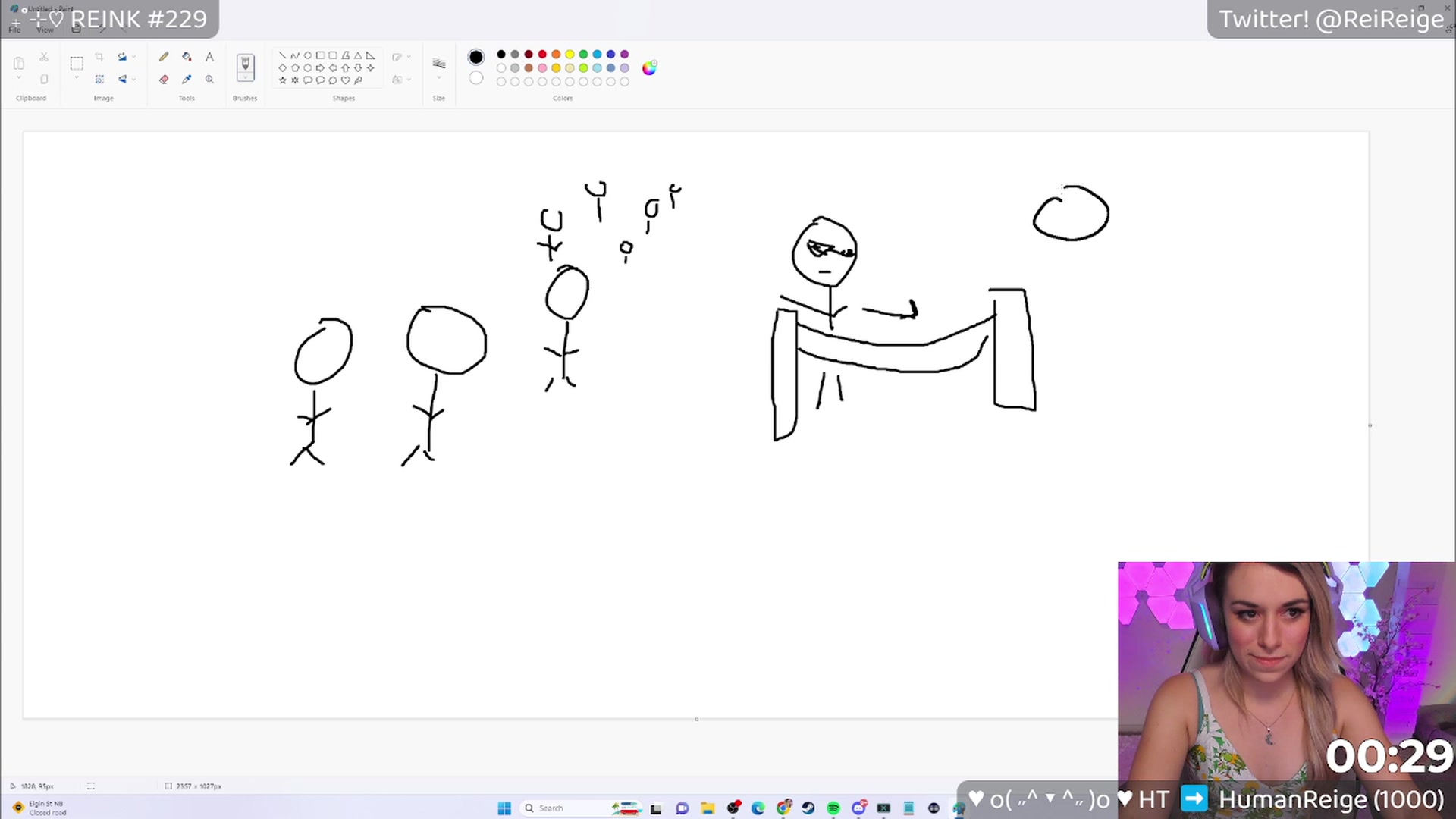Choose the pink color swatch
The height and width of the screenshot is (819, 1456).
(542, 67)
